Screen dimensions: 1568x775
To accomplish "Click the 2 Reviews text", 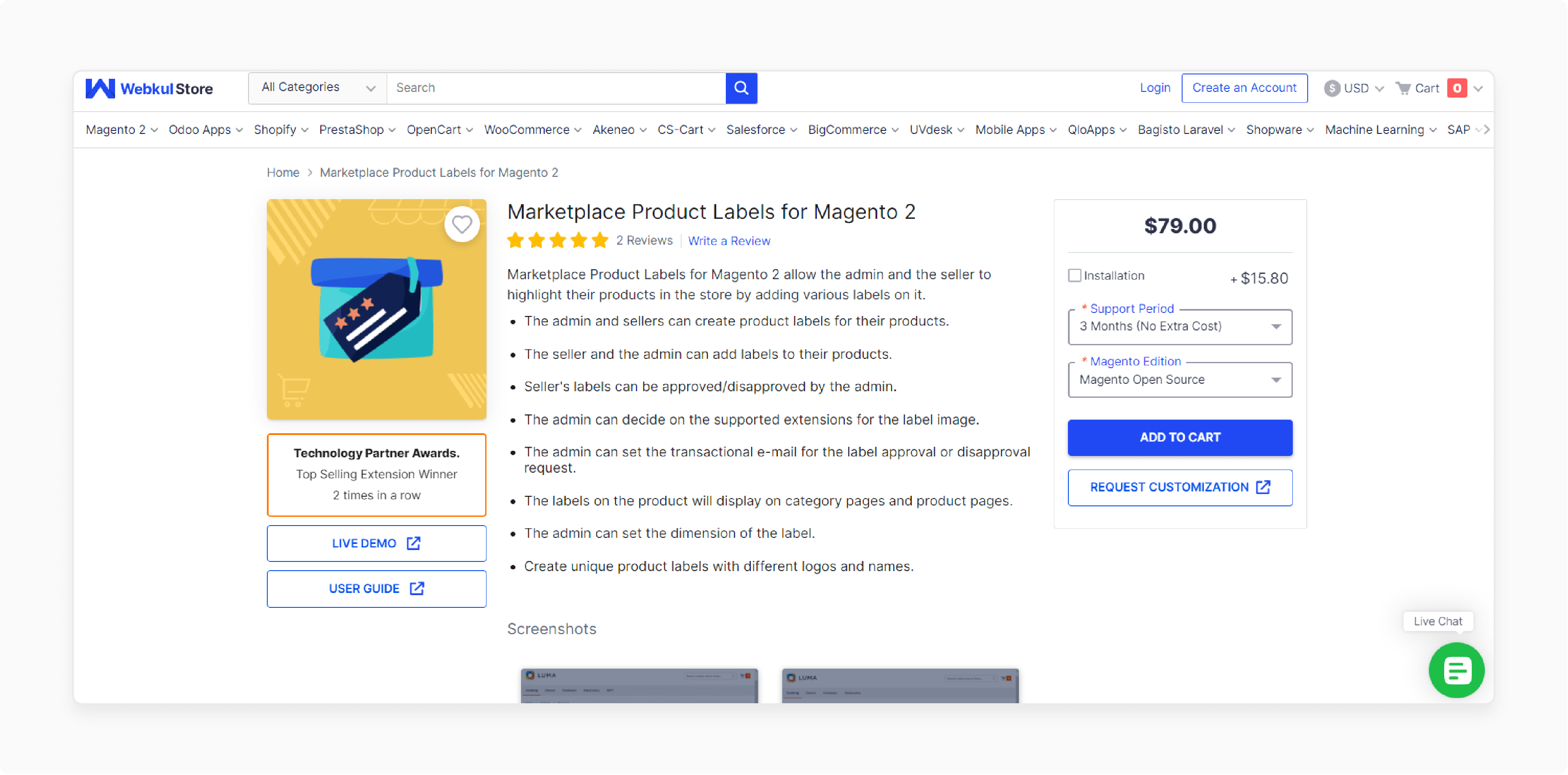I will click(x=644, y=241).
